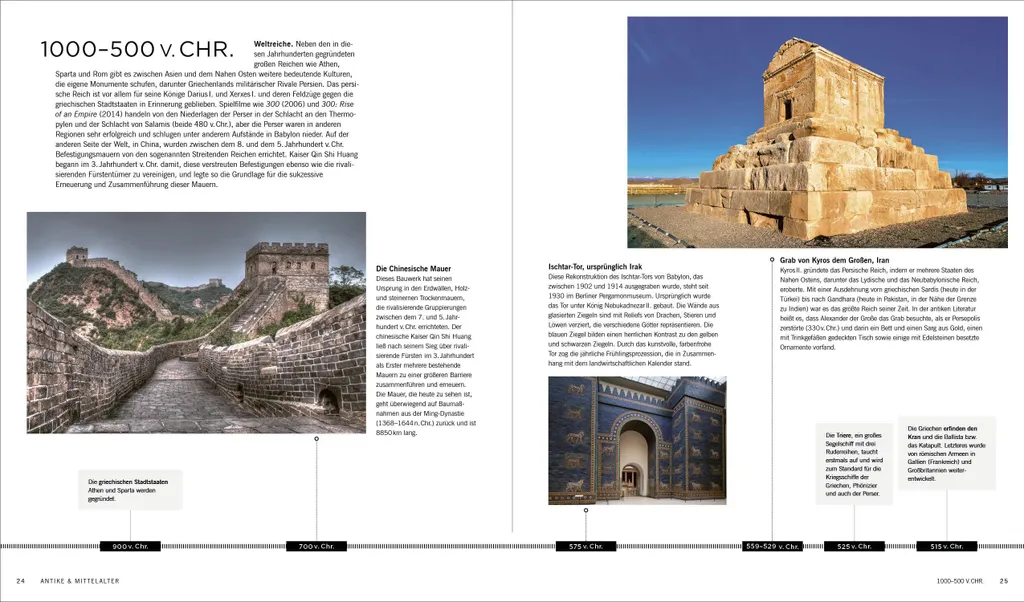Click the 700 v. Chr. timeline marker

pyautogui.click(x=317, y=547)
